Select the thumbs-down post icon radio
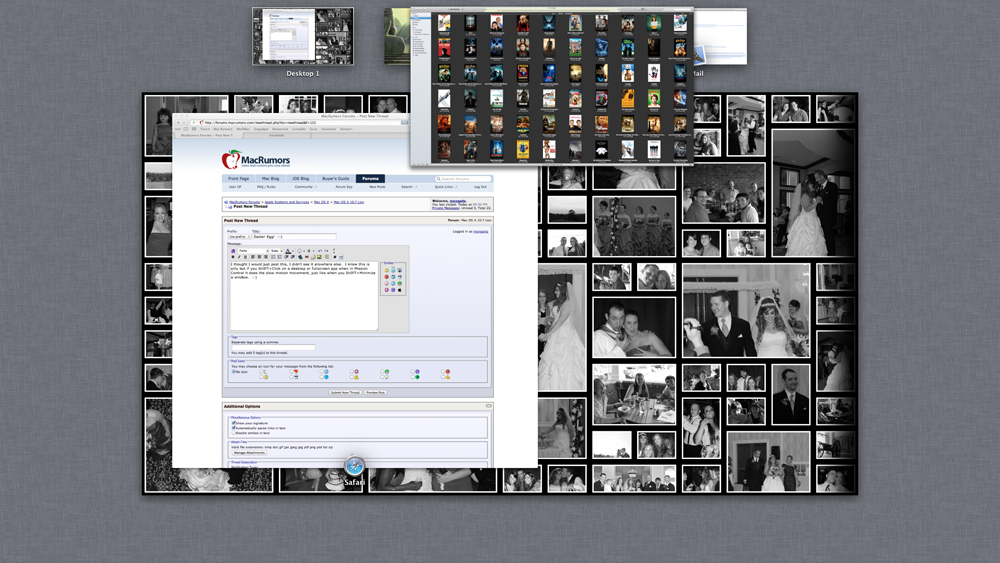Image resolution: width=1000 pixels, height=563 pixels. click(291, 372)
